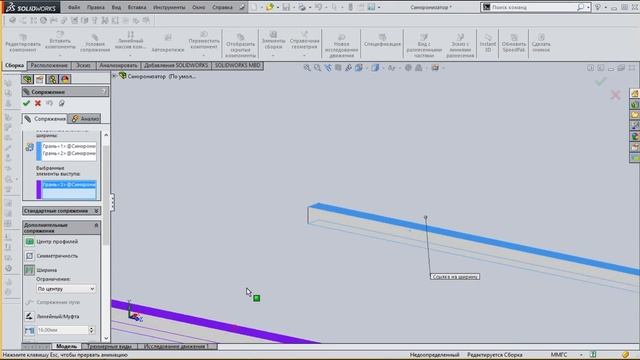
Task: Open the Вид menu
Action: point(116,7)
